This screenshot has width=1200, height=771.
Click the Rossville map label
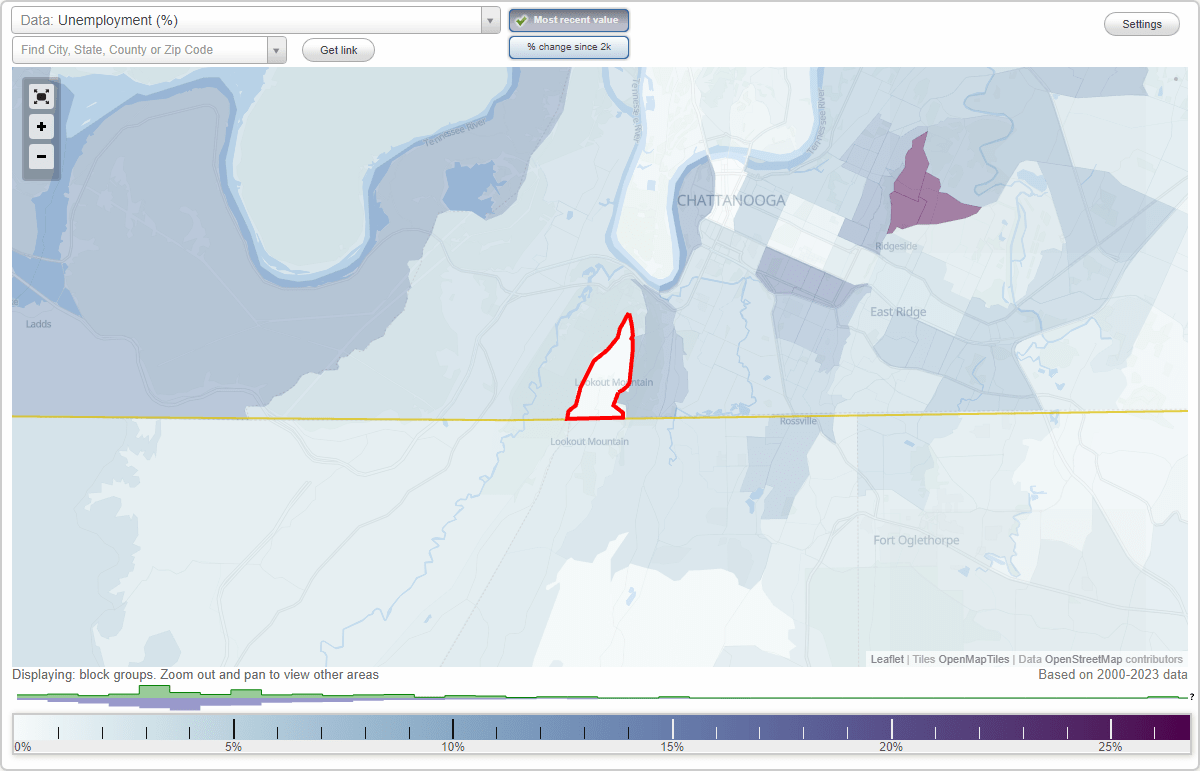pos(798,421)
